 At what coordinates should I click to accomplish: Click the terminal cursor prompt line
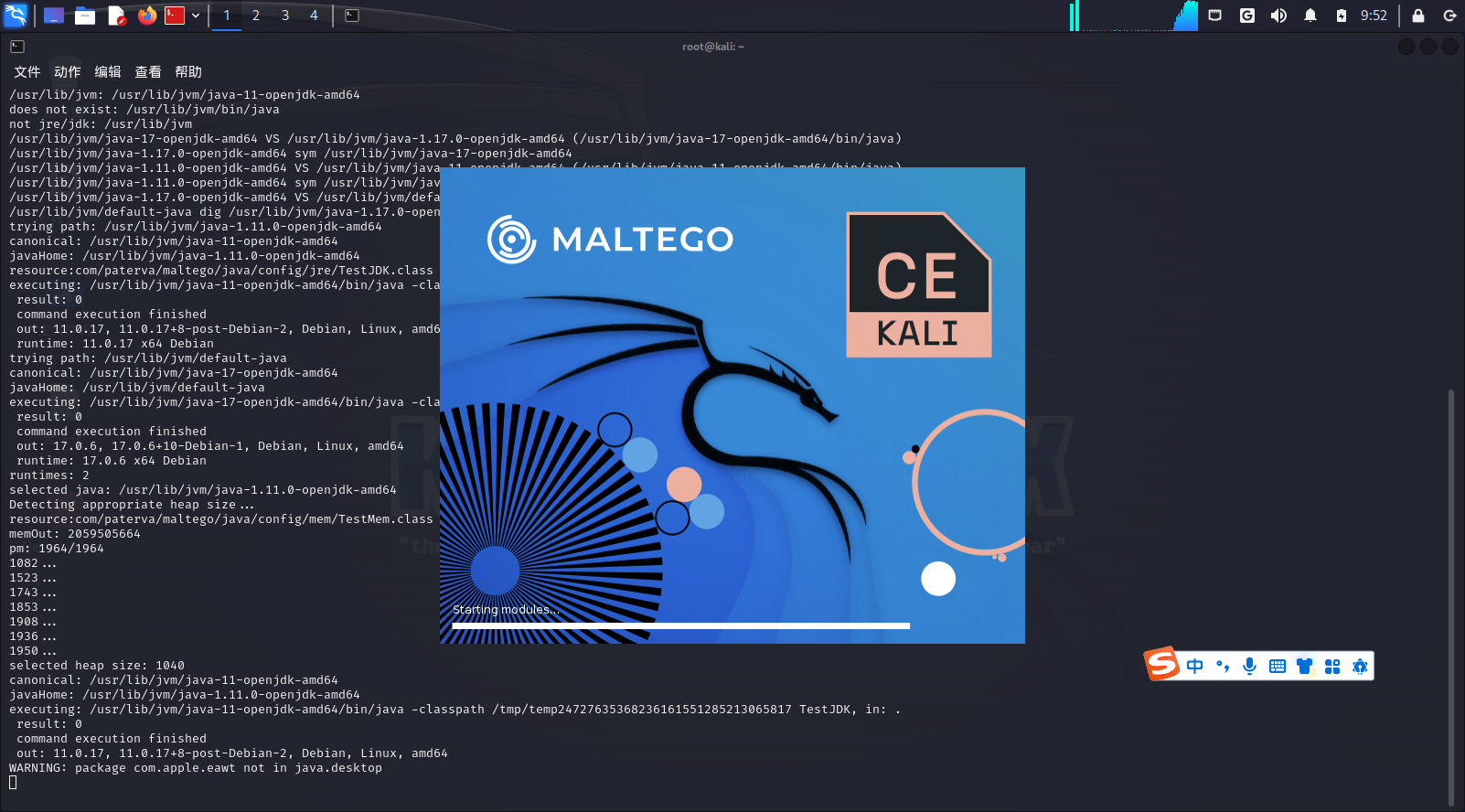pyautogui.click(x=13, y=783)
